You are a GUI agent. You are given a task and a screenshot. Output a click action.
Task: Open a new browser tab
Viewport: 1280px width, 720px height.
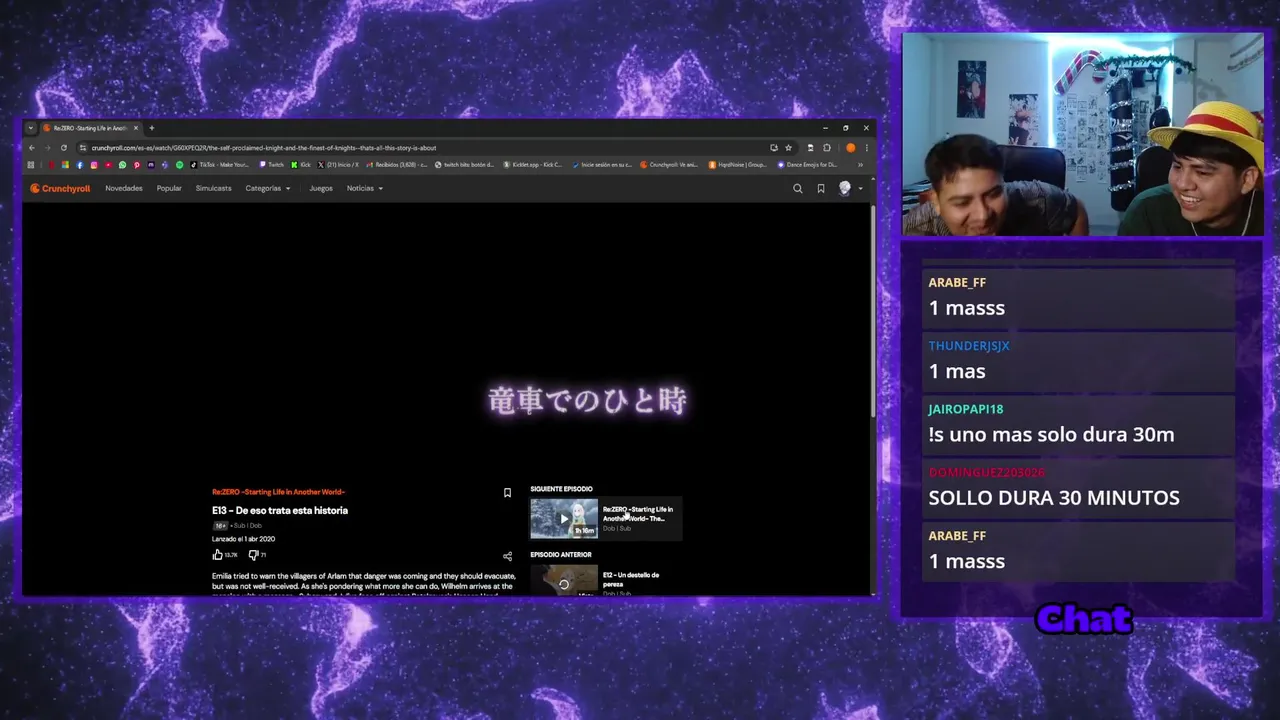coord(152,128)
